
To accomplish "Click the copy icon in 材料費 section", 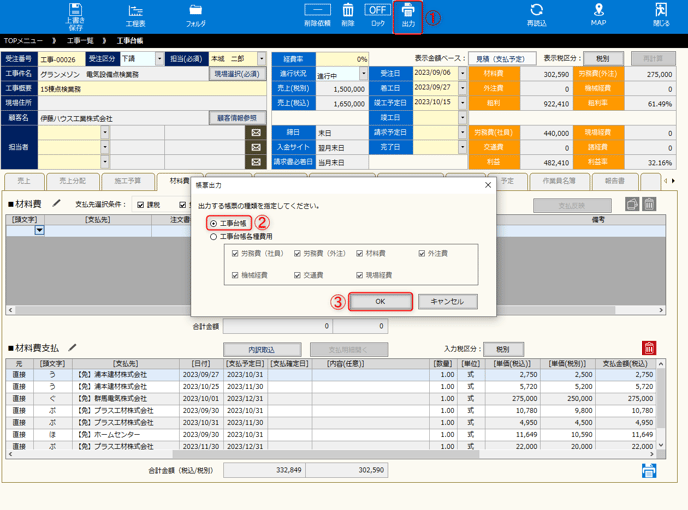I will coord(632,204).
